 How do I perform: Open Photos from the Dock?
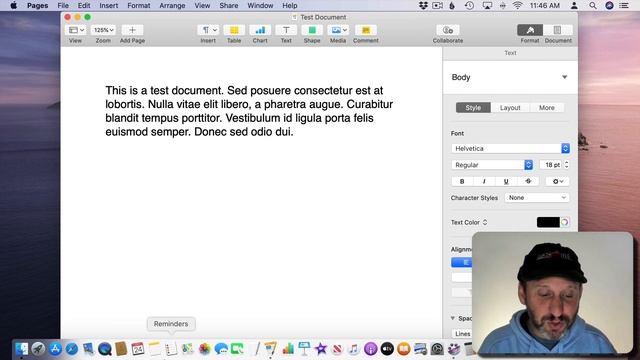204,349
